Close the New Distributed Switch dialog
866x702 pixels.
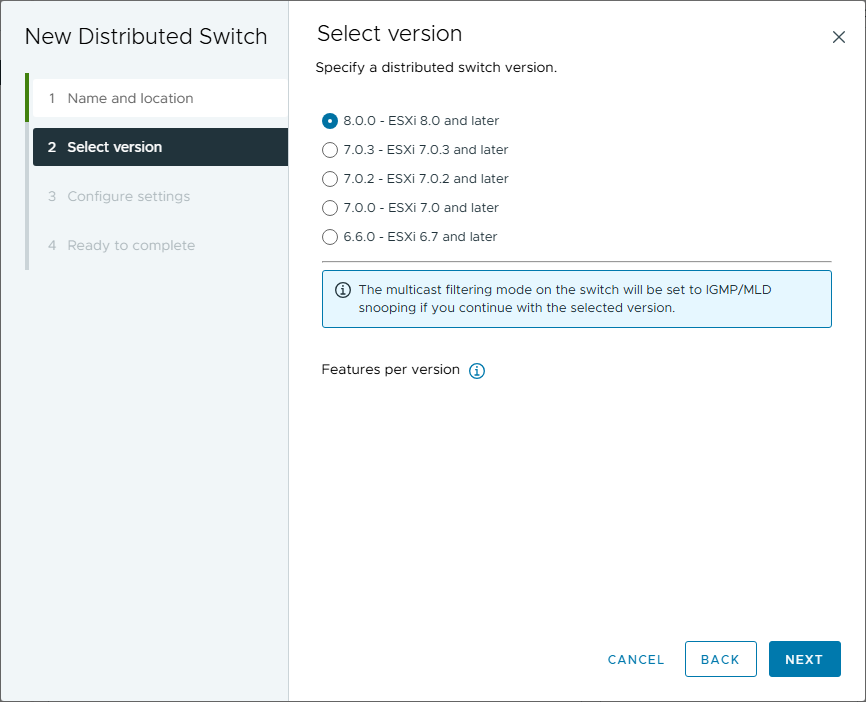pyautogui.click(x=839, y=37)
